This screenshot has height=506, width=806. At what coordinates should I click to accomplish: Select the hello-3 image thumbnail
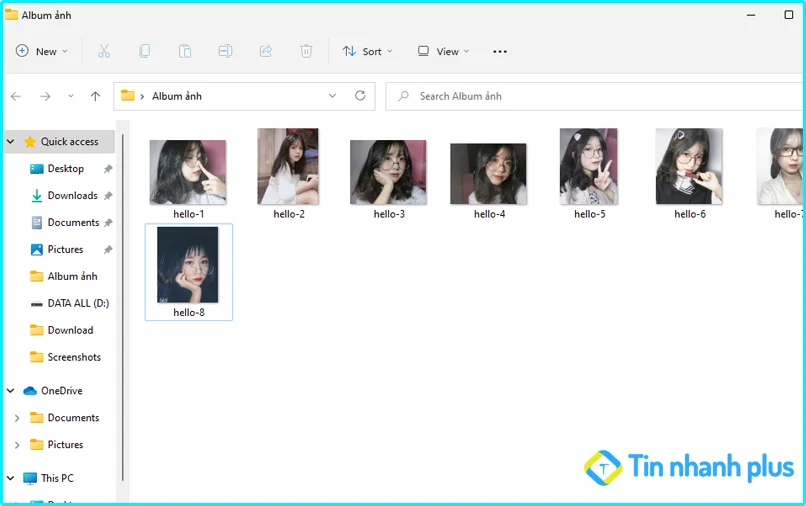click(x=388, y=172)
